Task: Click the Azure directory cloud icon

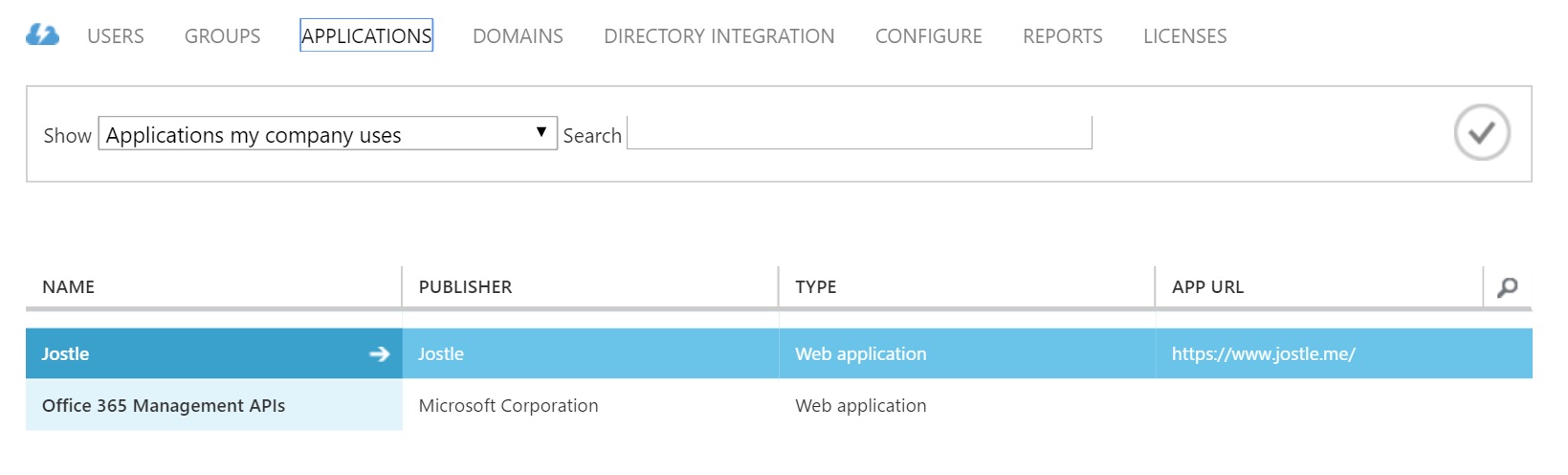Action: [42, 35]
